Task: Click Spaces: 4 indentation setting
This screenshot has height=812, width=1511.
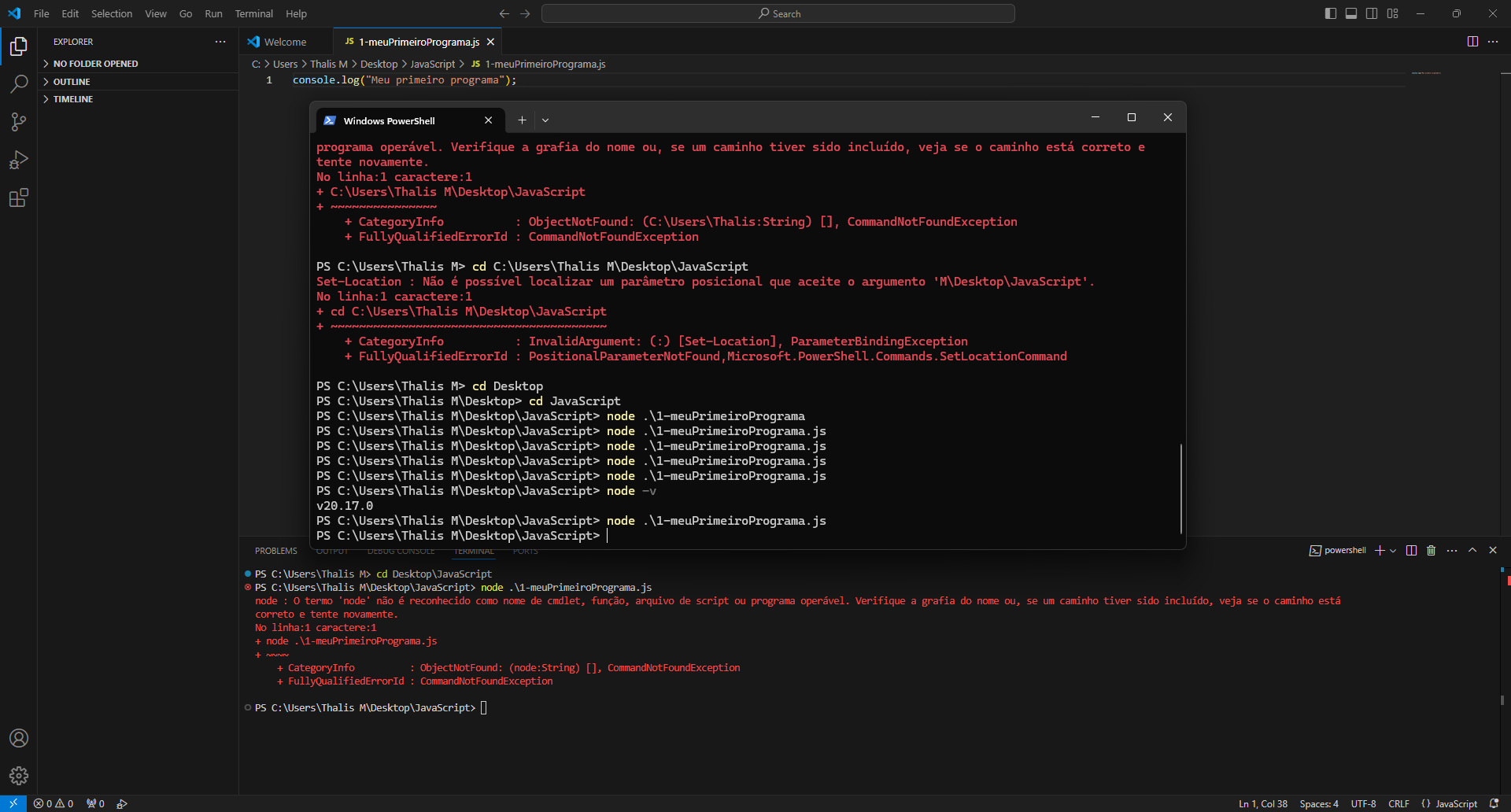Action: coord(1319,803)
